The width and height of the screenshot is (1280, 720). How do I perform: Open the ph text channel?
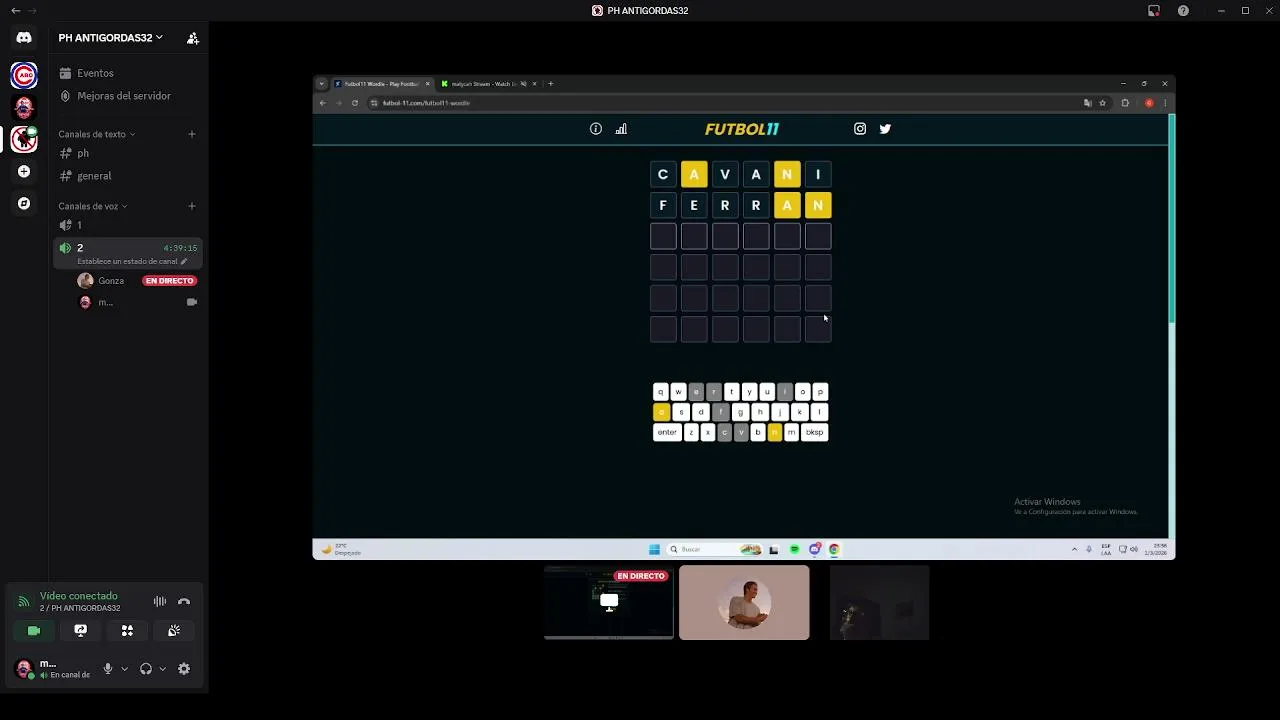click(x=128, y=153)
